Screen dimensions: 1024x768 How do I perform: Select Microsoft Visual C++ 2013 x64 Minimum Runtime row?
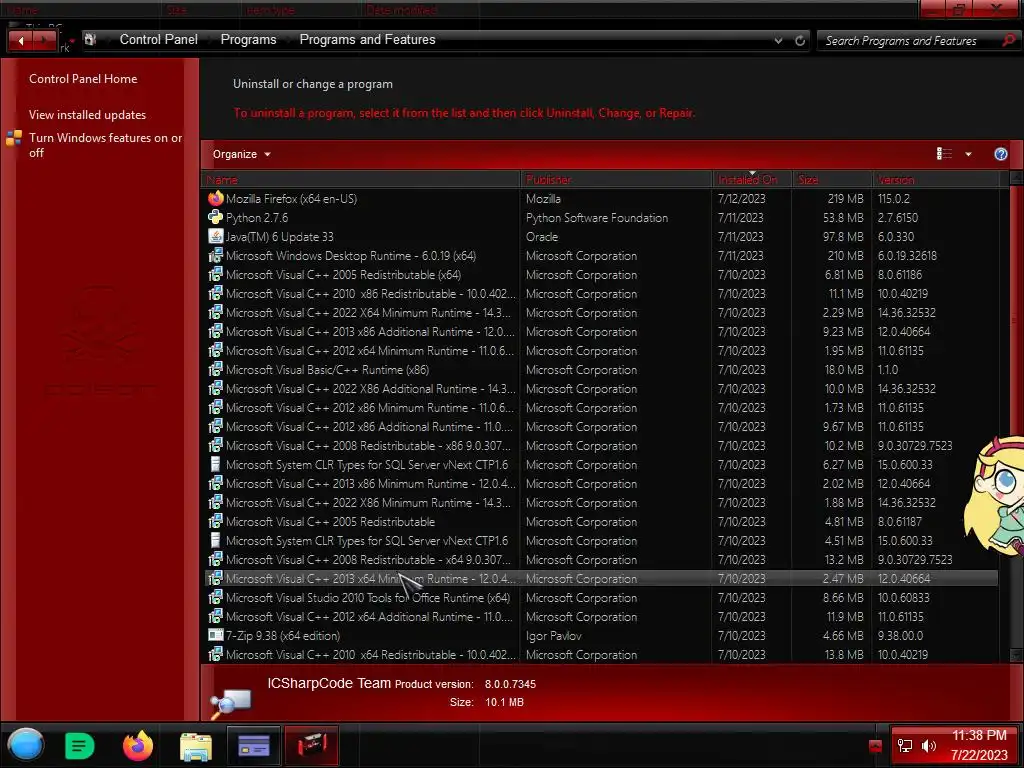click(x=601, y=578)
